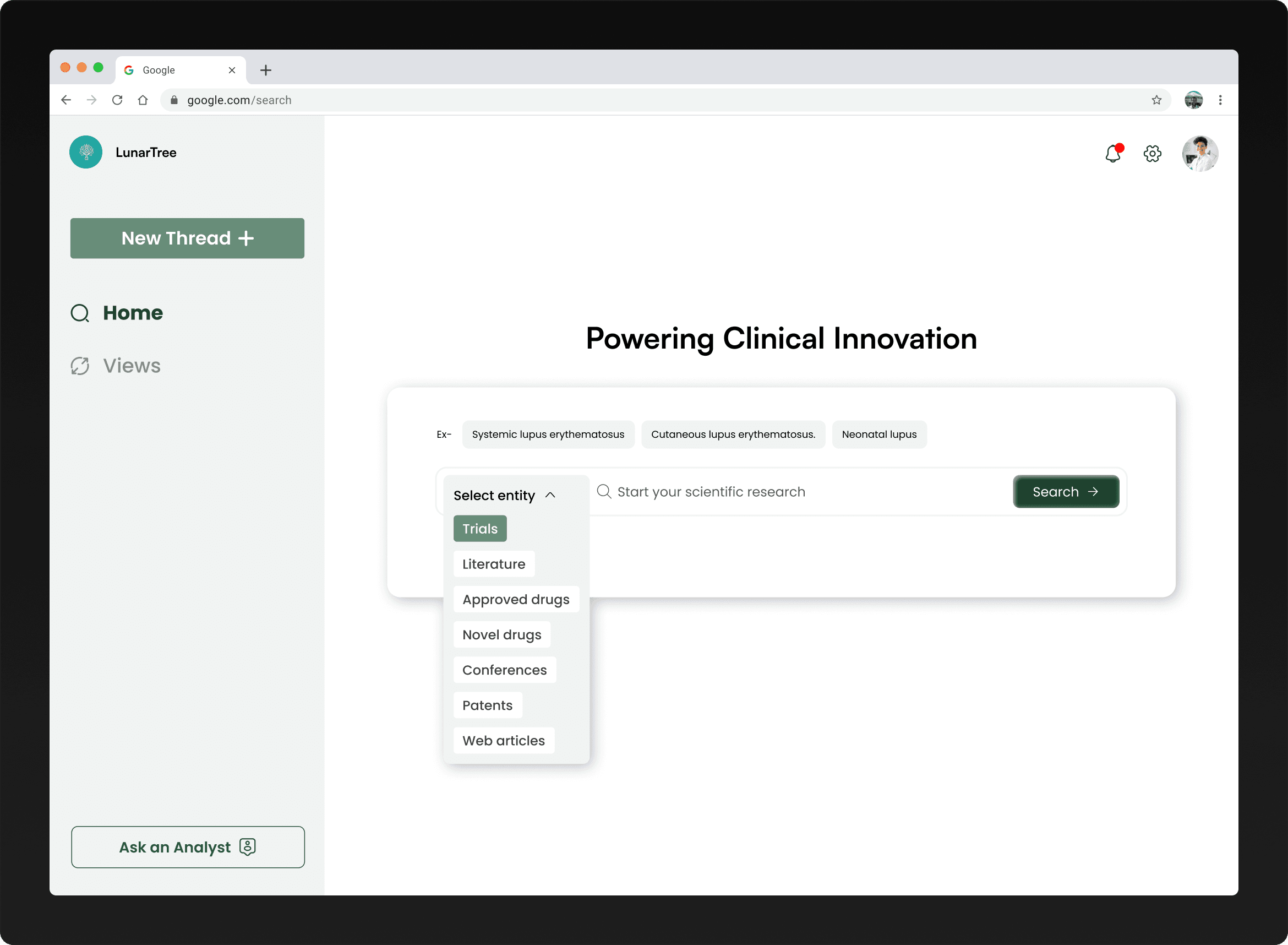Choose Literature from entity list
The image size is (1288, 945).
(x=493, y=564)
